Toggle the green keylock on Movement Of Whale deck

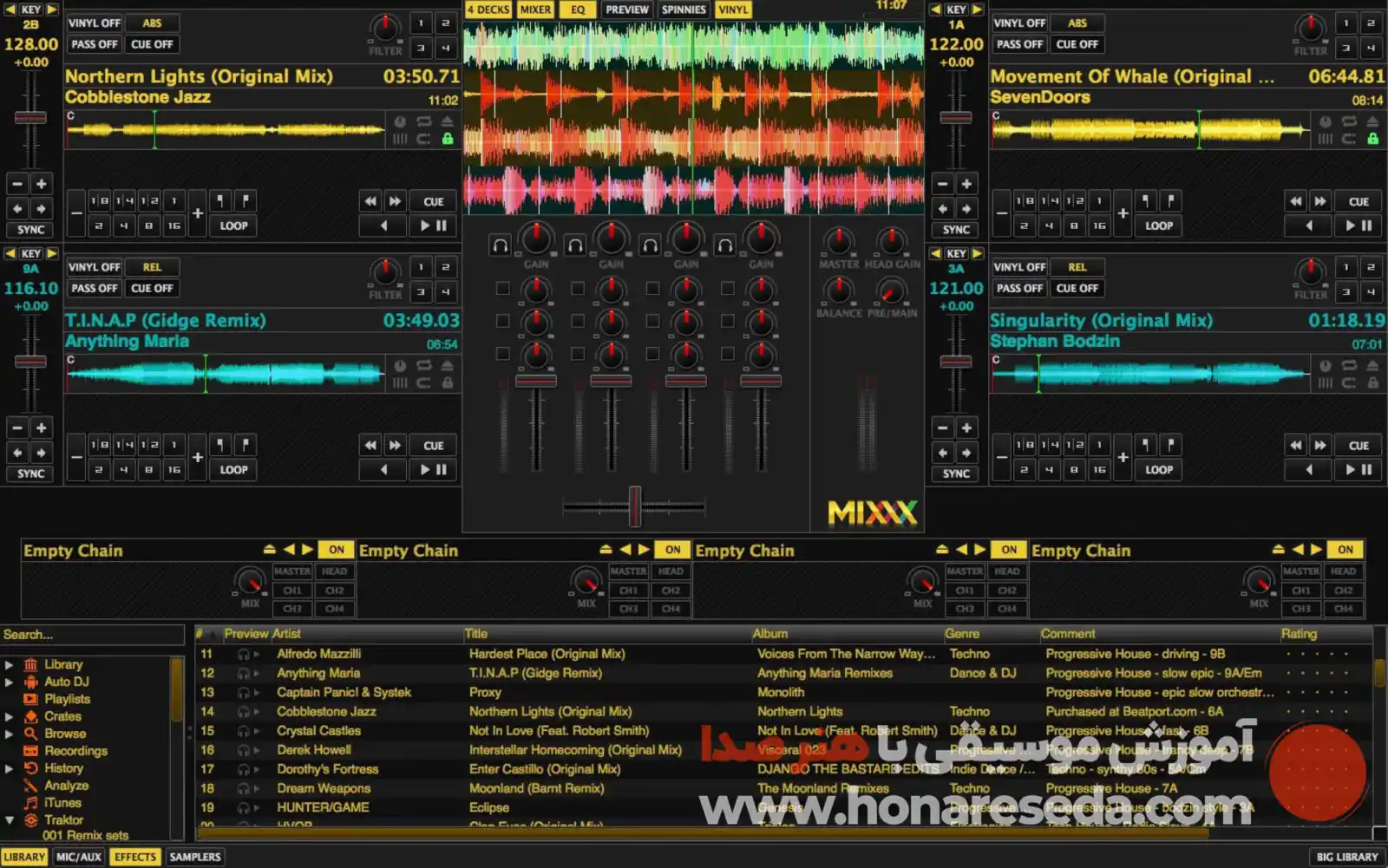[x=1372, y=139]
